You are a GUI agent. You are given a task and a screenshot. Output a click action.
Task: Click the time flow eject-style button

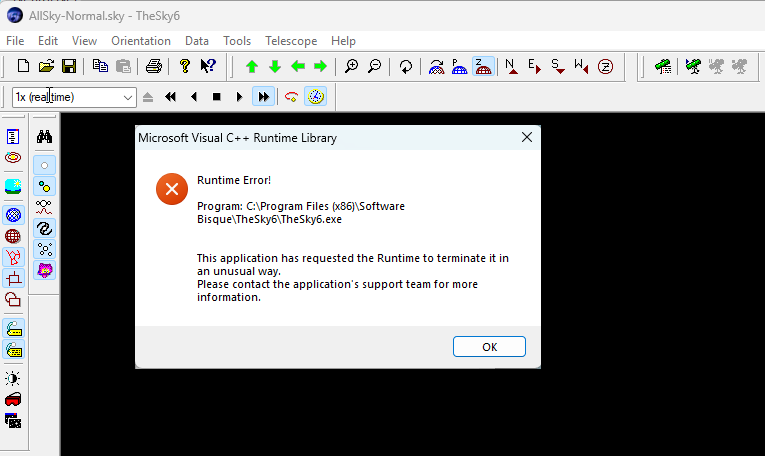(148, 97)
